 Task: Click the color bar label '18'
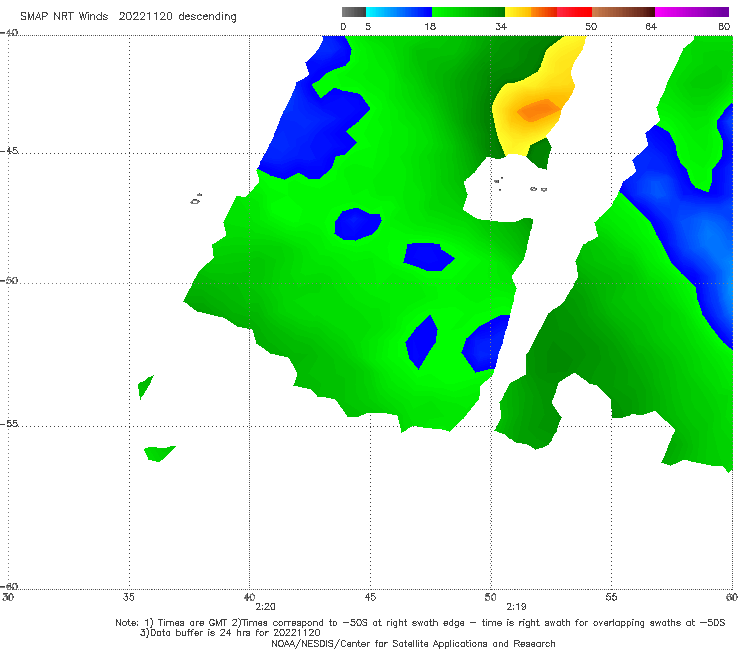[x=430, y=26]
